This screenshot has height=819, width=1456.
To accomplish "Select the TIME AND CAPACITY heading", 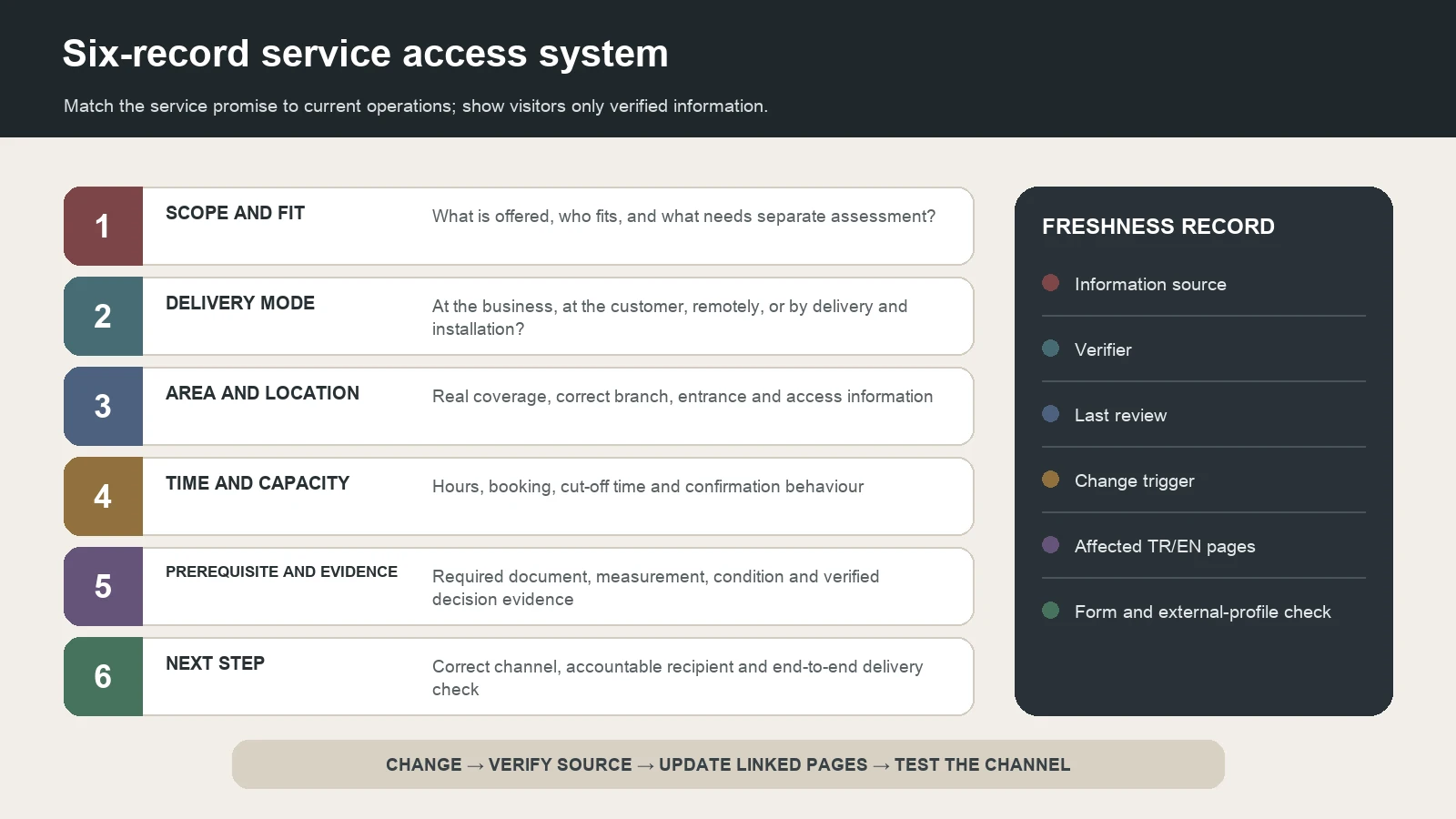I will (x=258, y=483).
